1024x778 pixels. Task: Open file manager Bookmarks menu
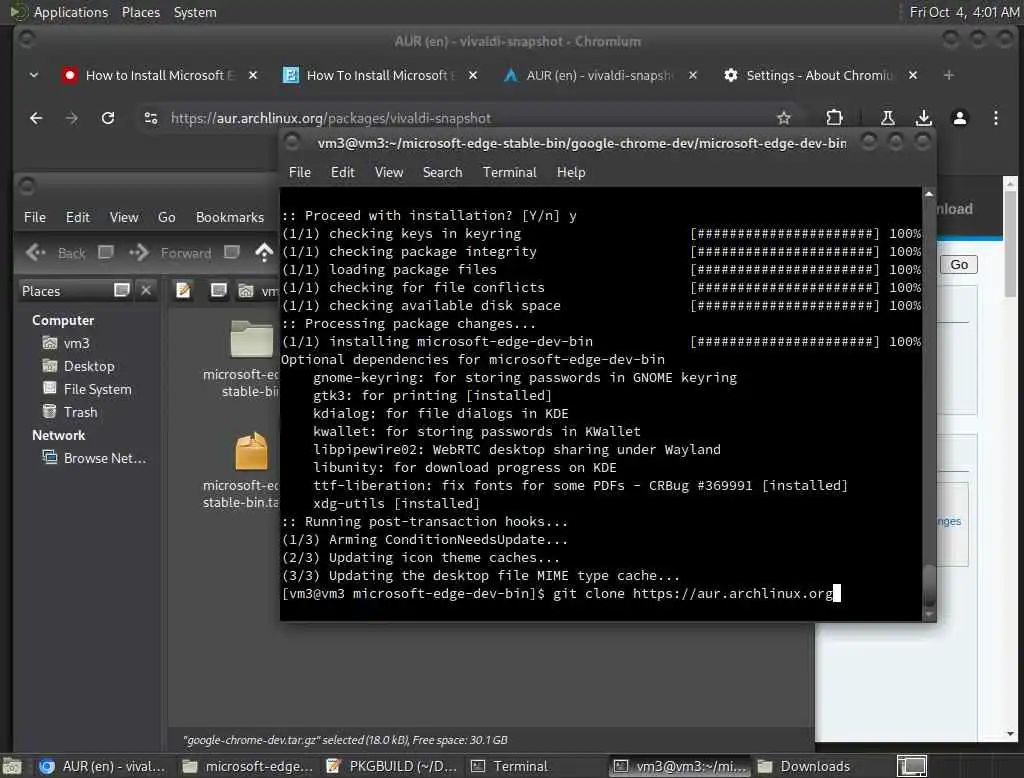pyautogui.click(x=230, y=217)
